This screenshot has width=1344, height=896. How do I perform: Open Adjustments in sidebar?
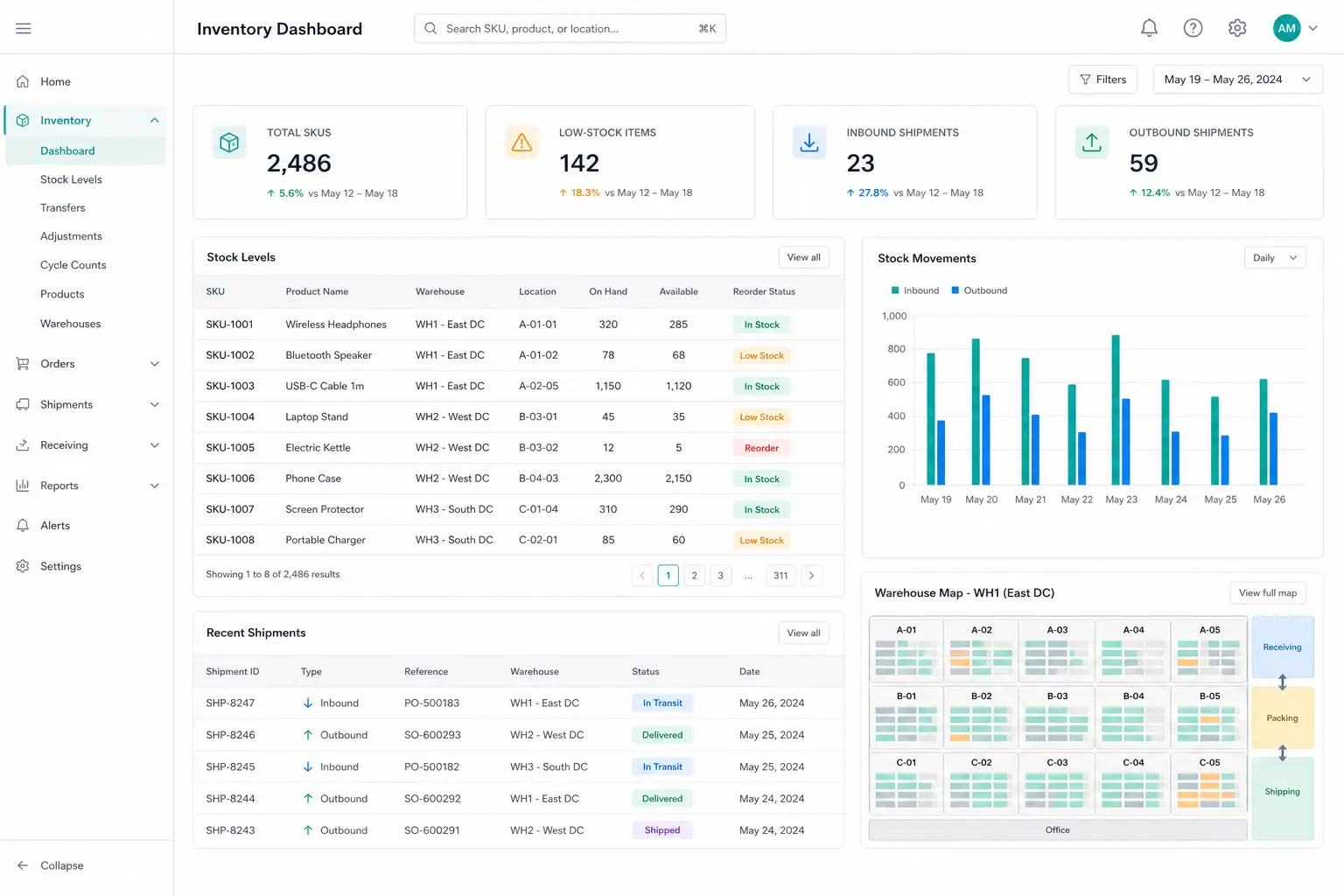71,236
